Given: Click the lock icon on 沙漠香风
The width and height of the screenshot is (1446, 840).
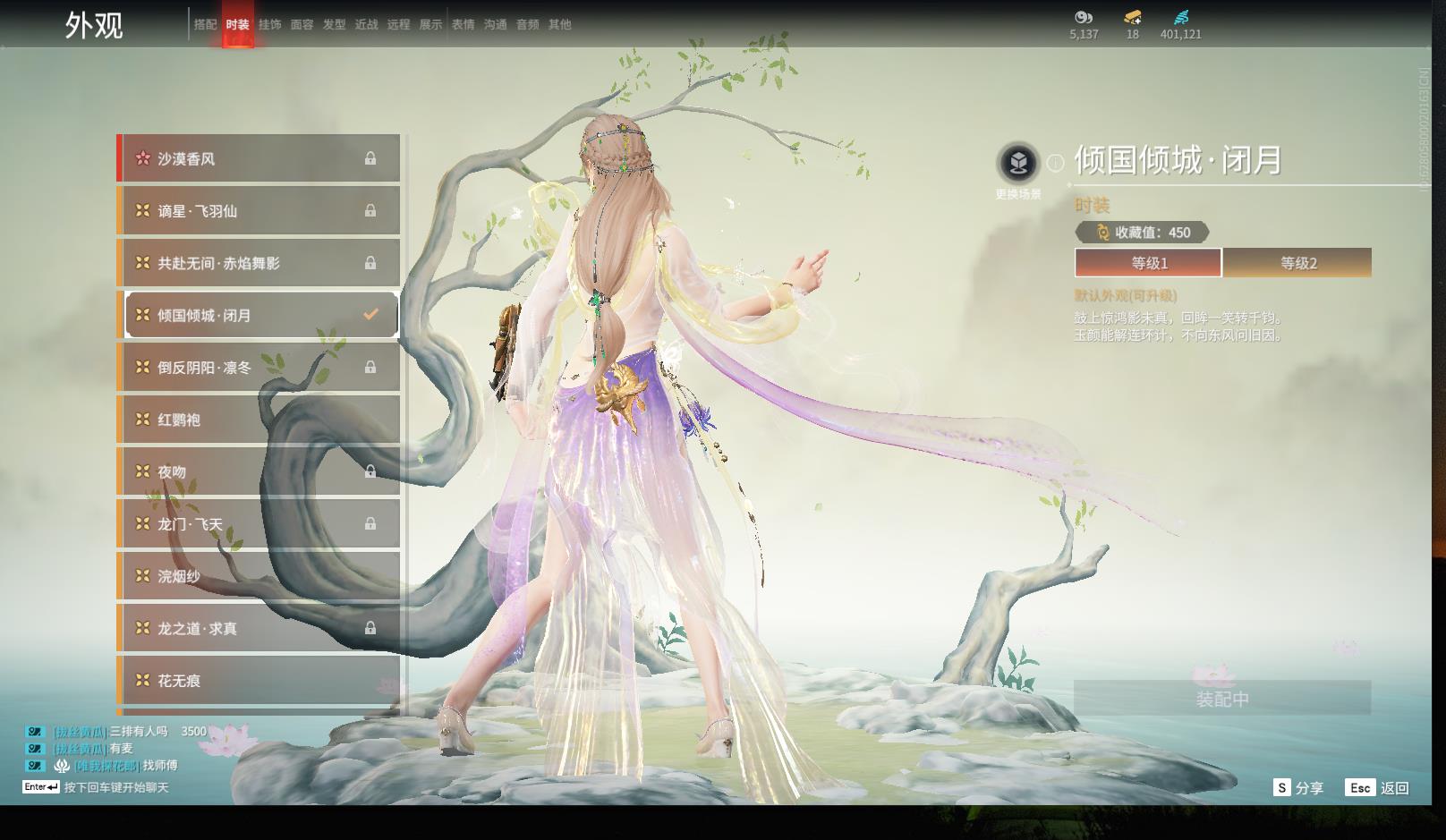Looking at the screenshot, I should [x=370, y=158].
